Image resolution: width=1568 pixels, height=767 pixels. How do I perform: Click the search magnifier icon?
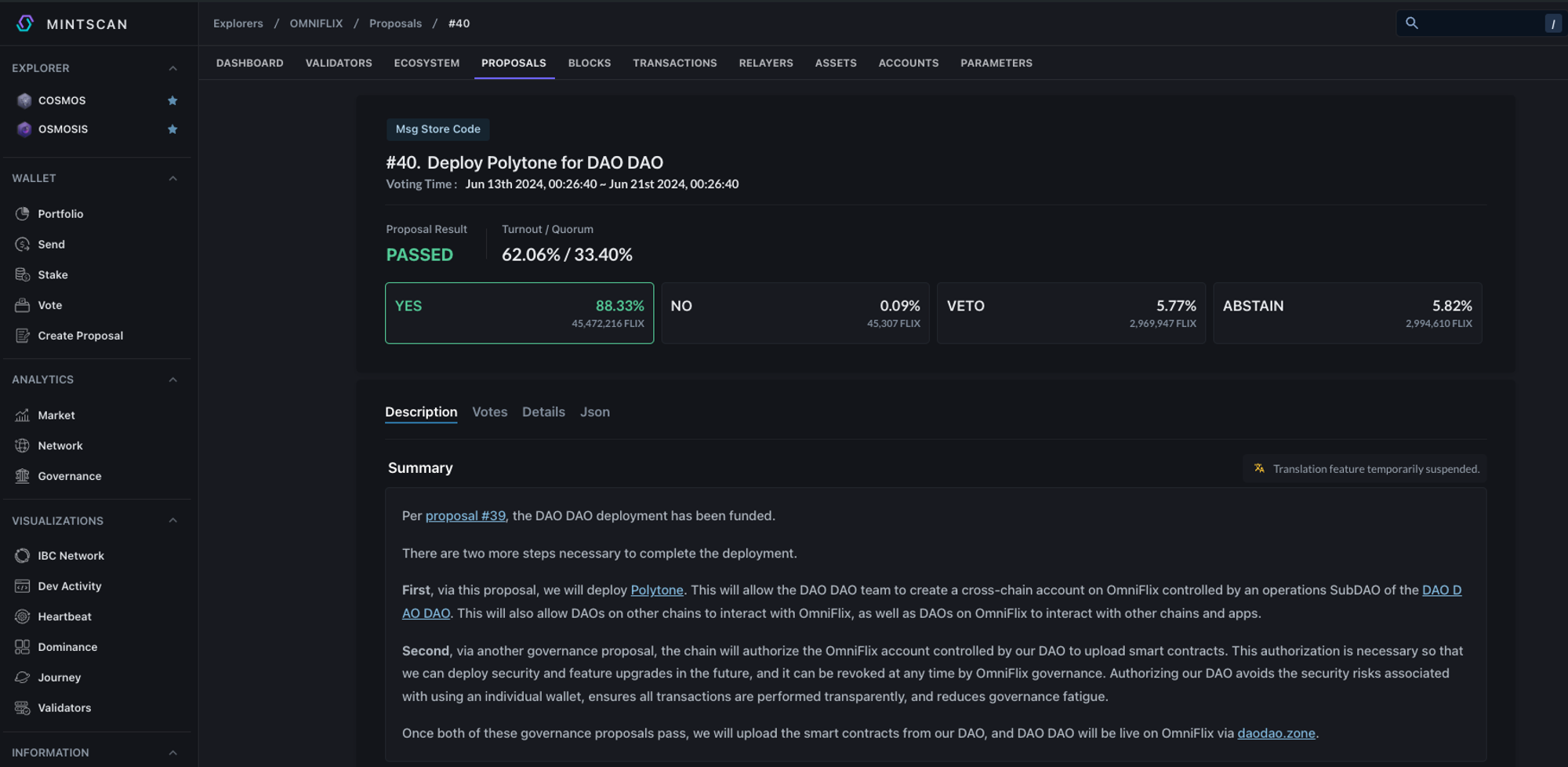pos(1412,23)
